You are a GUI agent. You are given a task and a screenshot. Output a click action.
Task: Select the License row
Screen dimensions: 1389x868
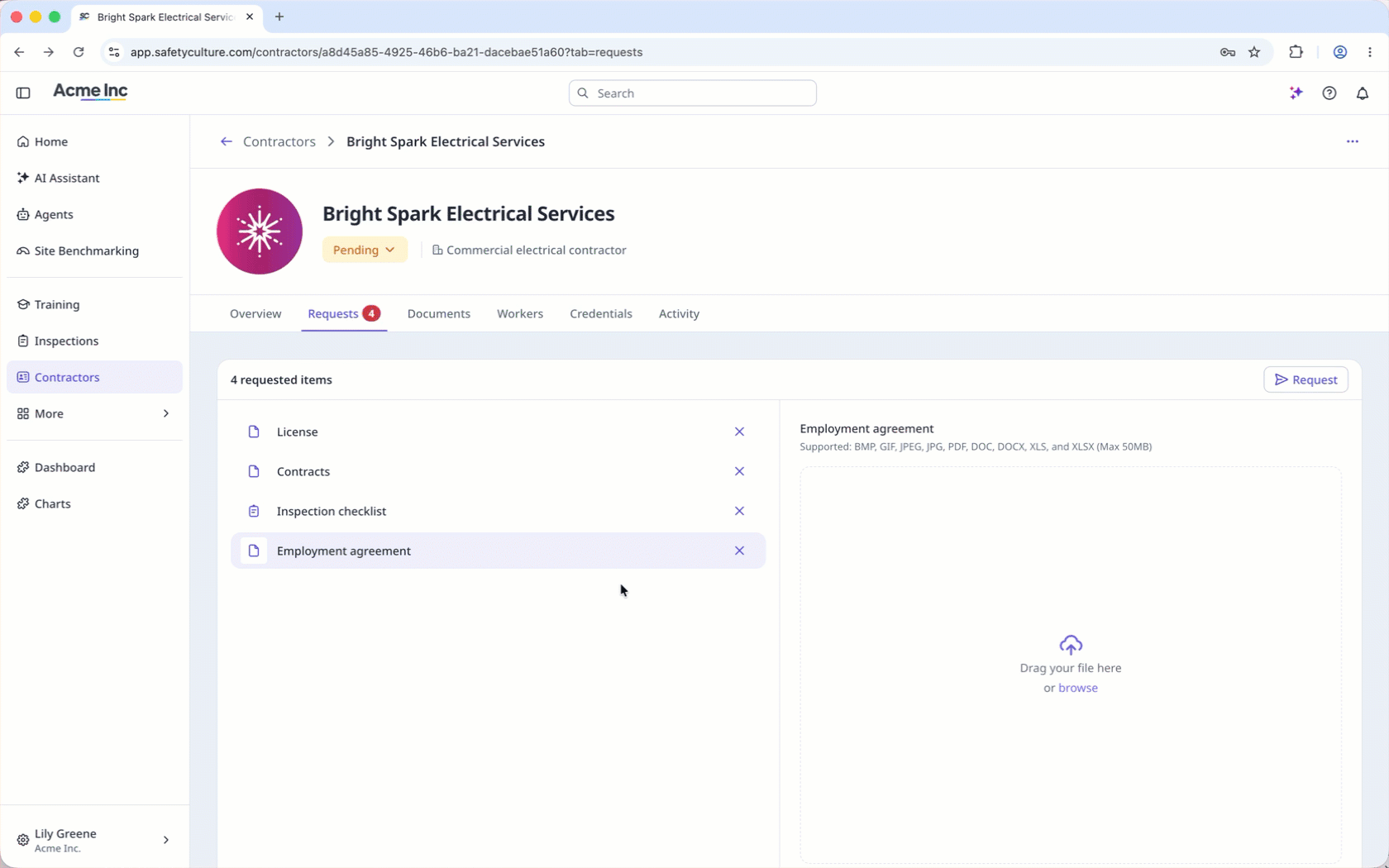point(498,432)
